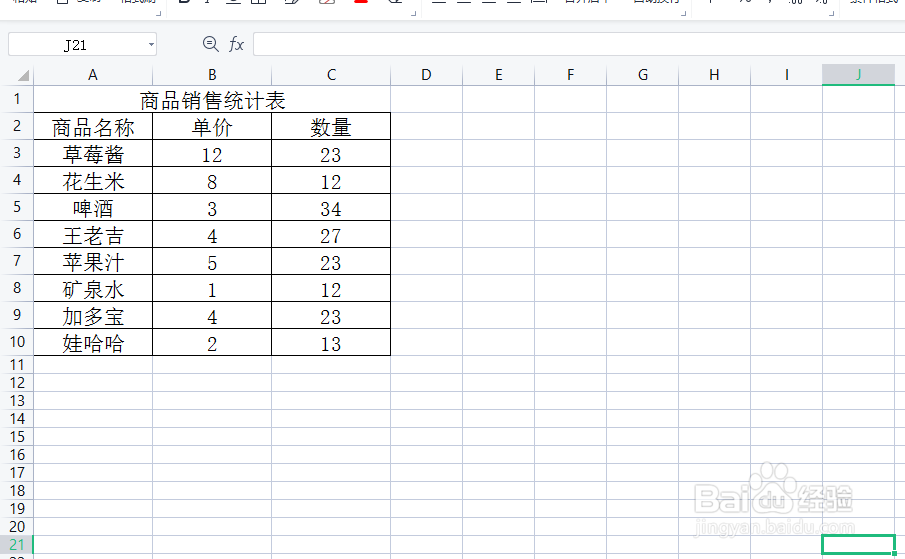Select column G header
This screenshot has width=905, height=559.
pos(642,75)
